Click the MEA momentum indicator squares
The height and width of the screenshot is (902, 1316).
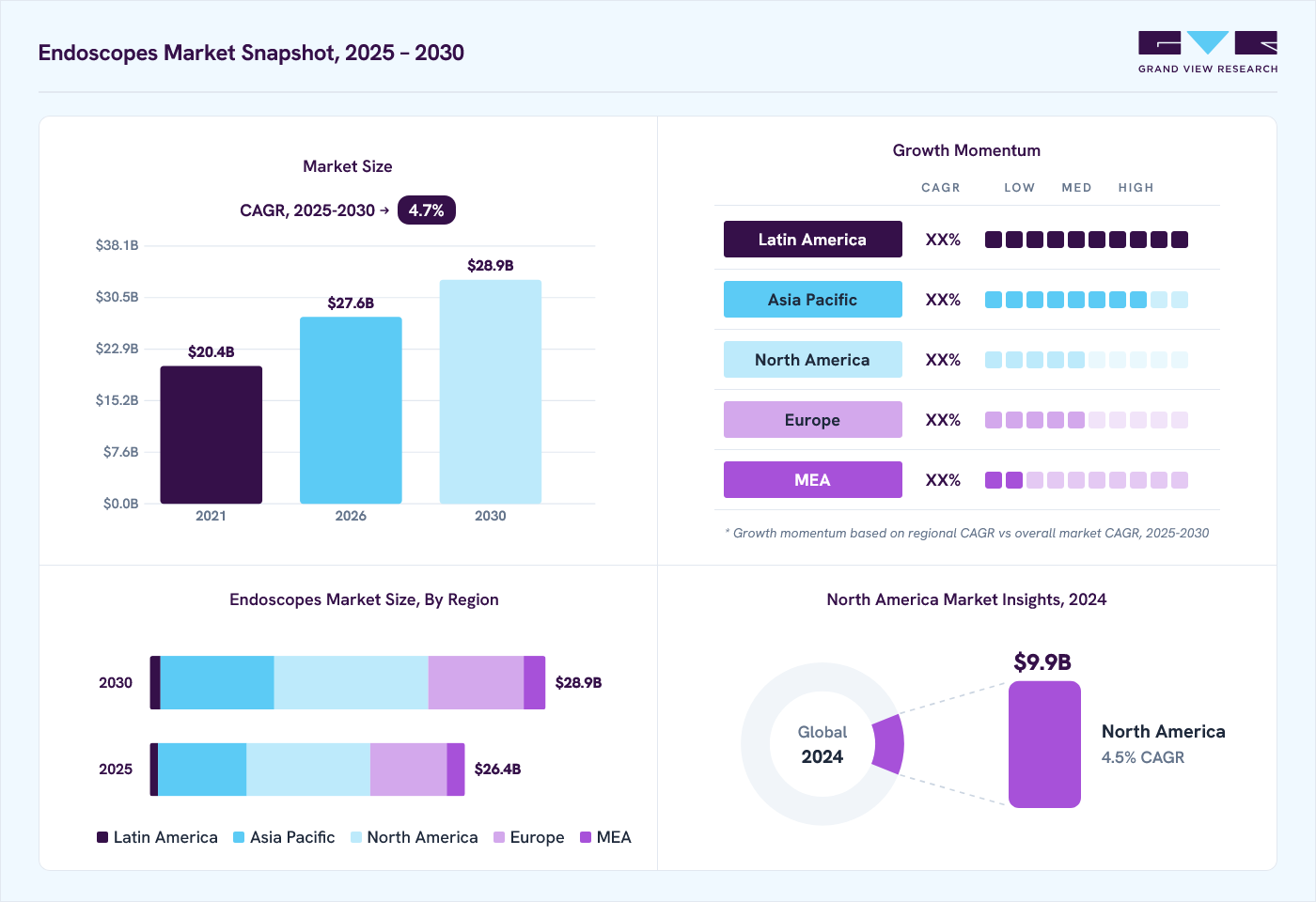point(1087,480)
